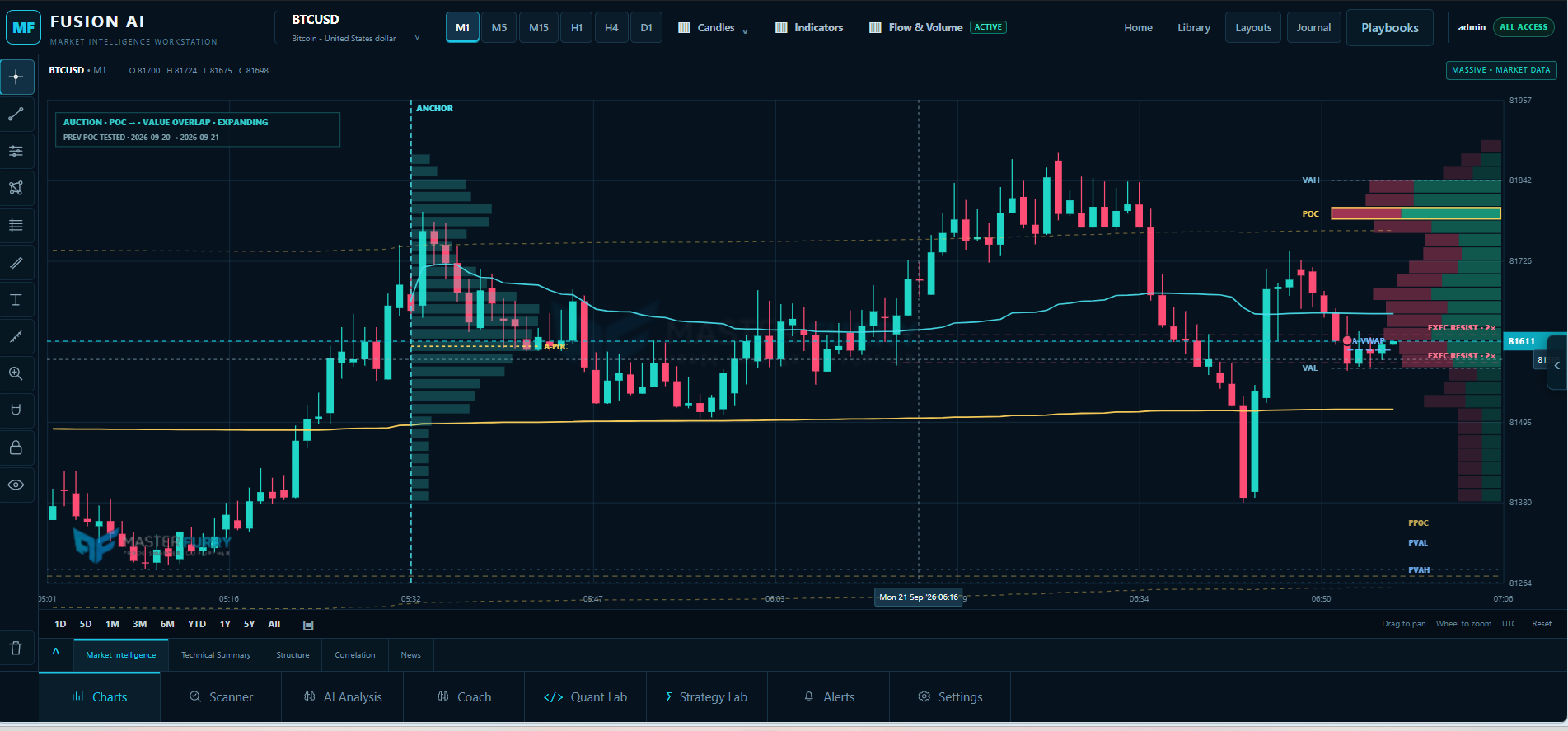Screen dimensions: 1568x731
Task: Set range to 1Y
Action: [x=225, y=625]
